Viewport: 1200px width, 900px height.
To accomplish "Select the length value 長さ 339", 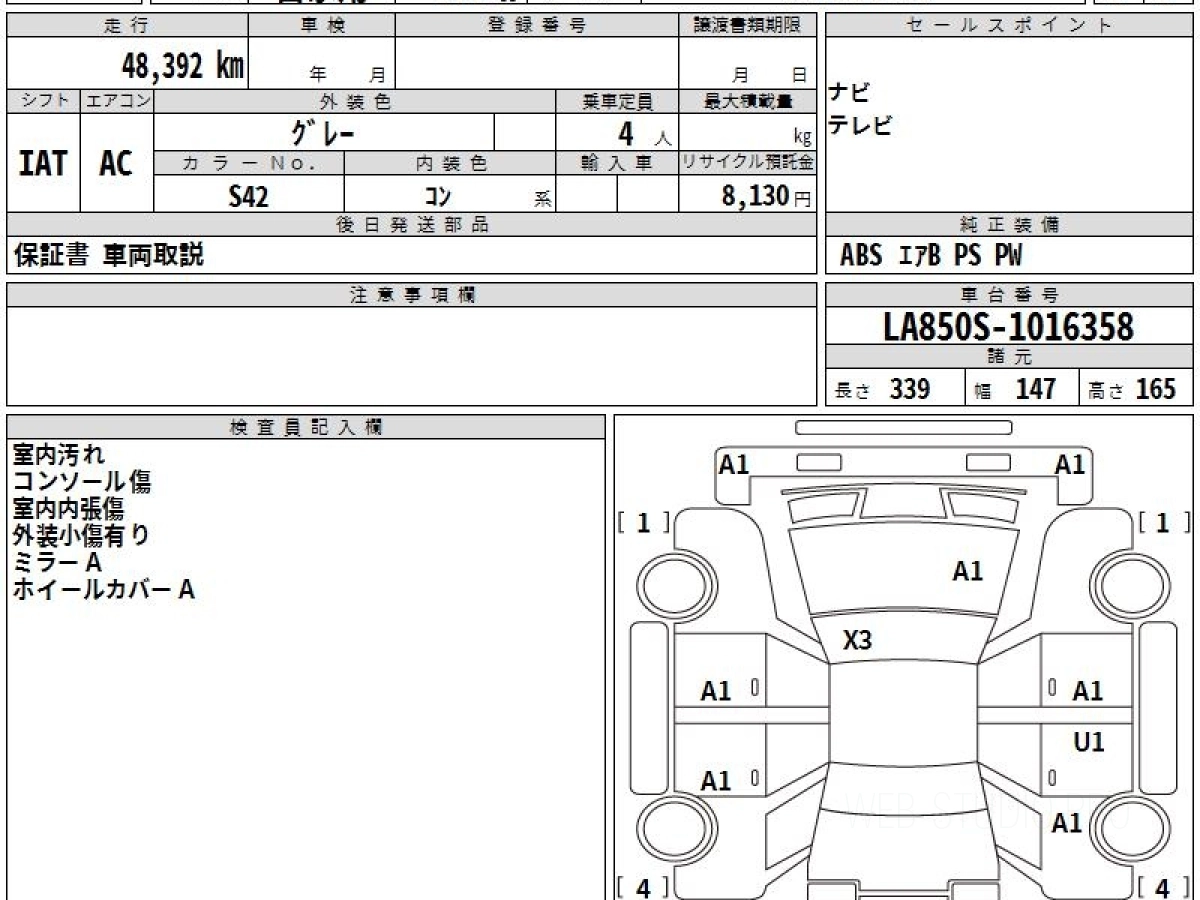I will coord(883,389).
